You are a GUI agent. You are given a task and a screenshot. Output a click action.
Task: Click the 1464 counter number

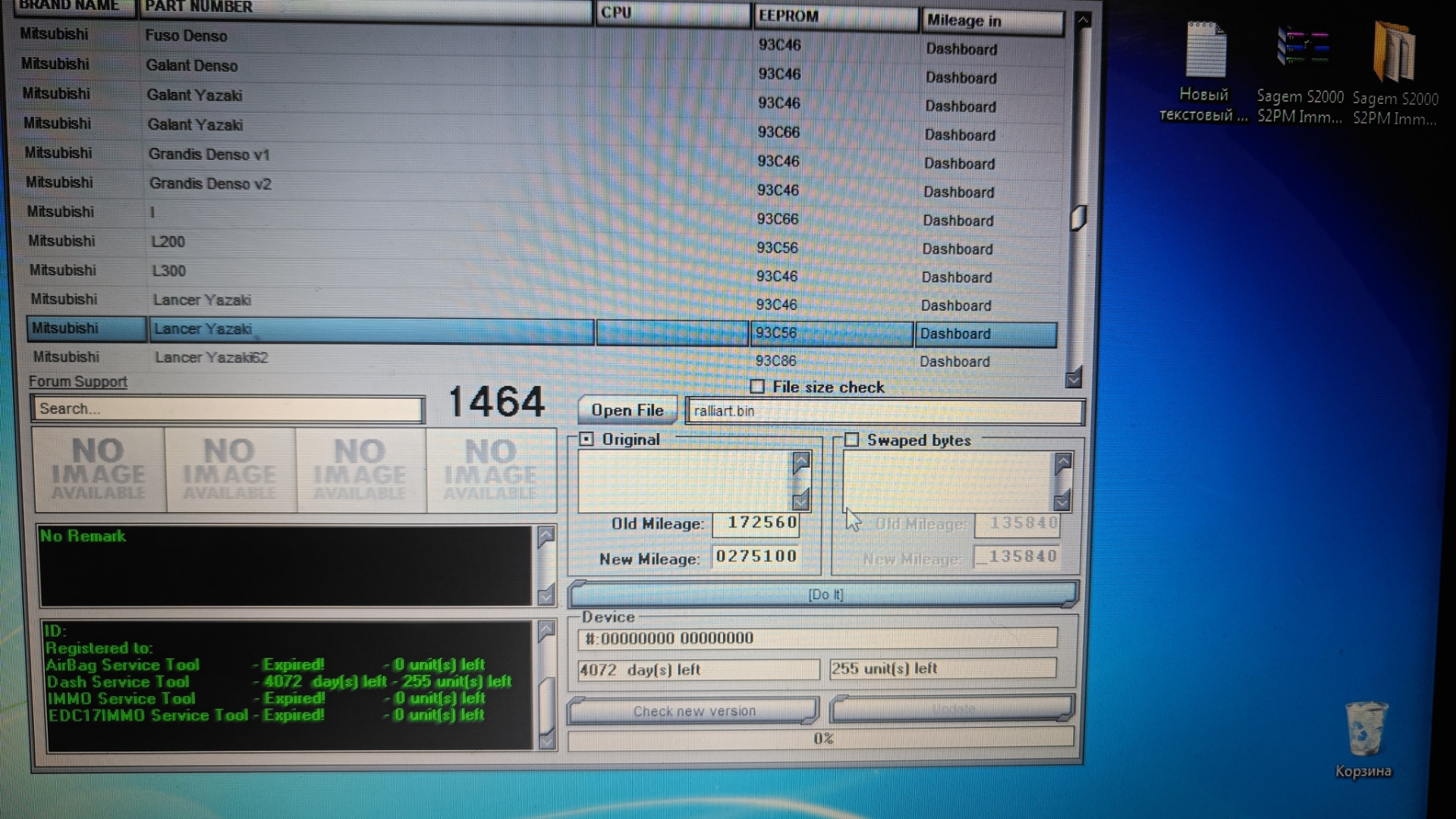tap(496, 402)
